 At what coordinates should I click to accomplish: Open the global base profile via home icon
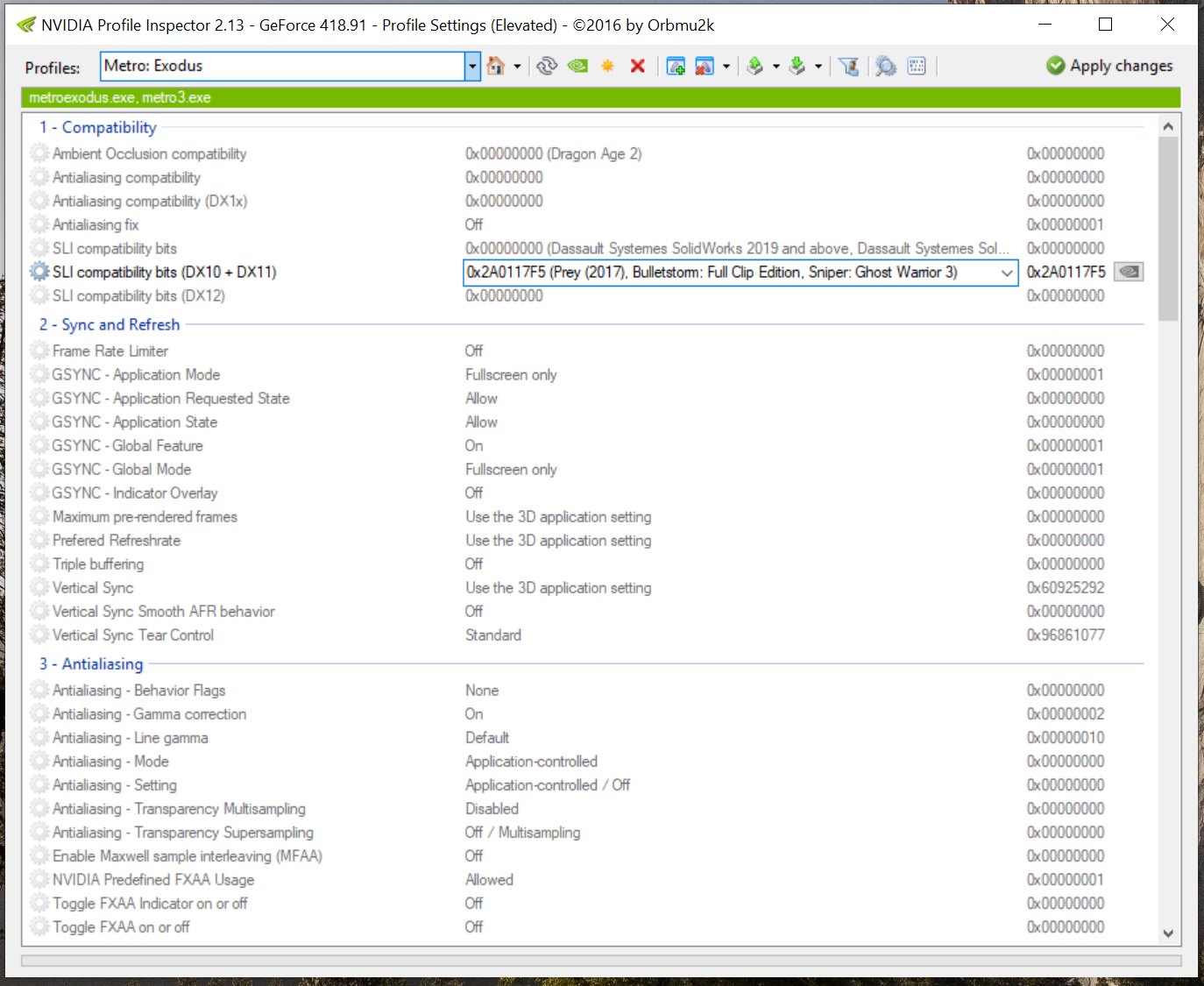[496, 66]
